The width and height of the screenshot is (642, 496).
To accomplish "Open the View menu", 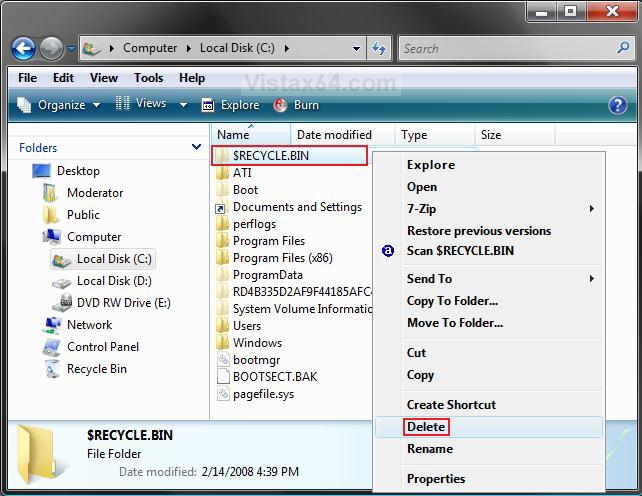I will coord(104,77).
